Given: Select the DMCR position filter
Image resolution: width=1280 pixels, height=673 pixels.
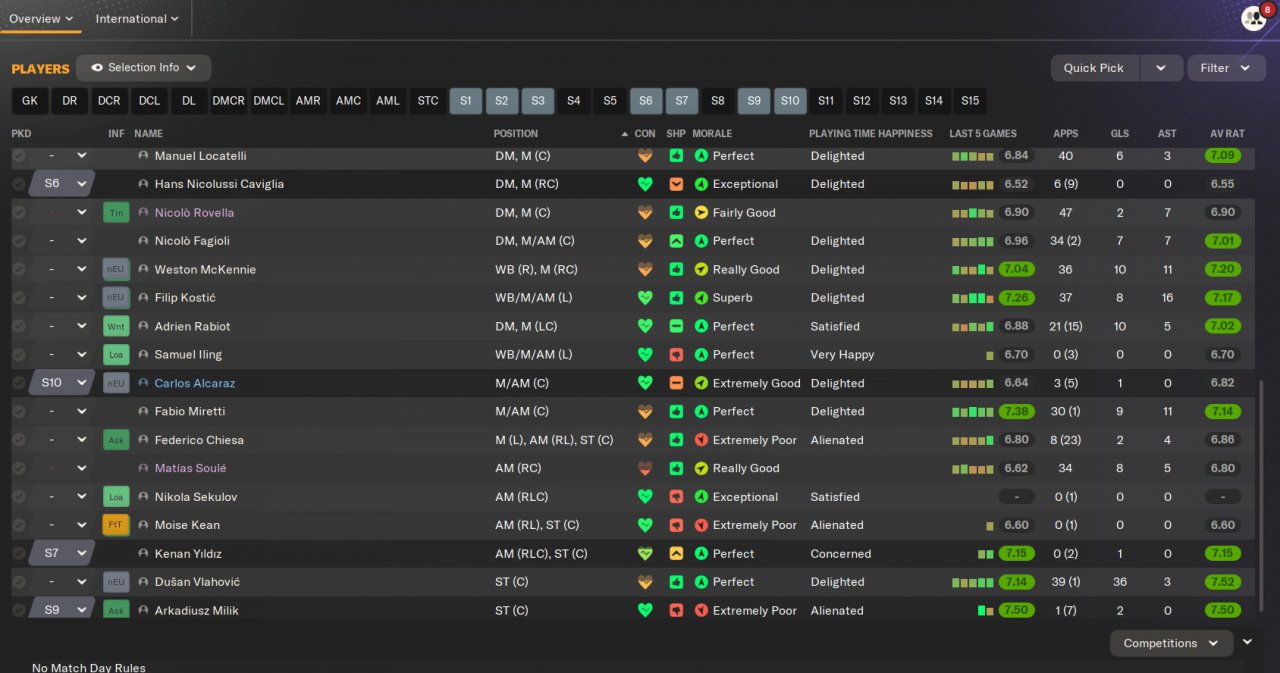Looking at the screenshot, I should click(x=229, y=101).
